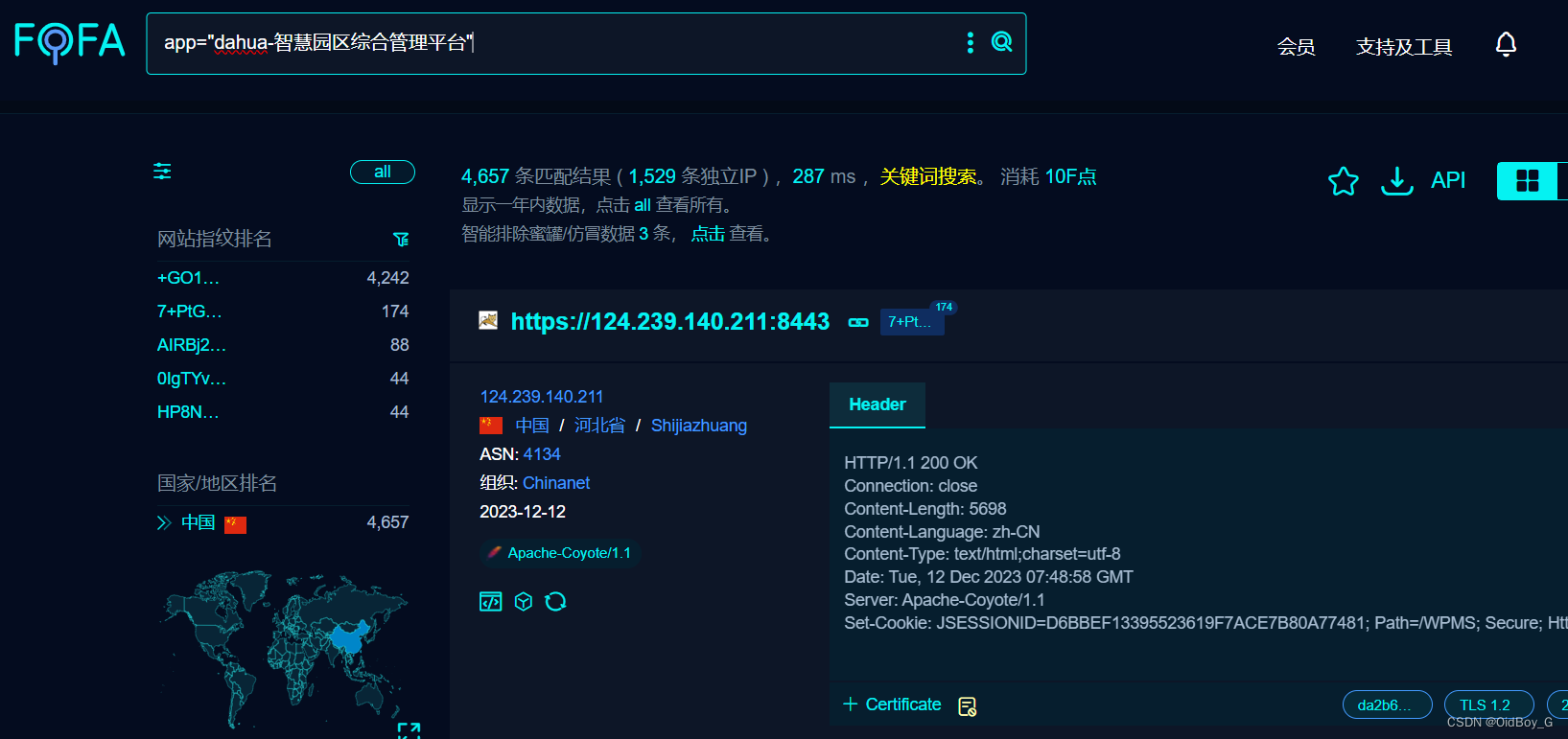Screen dimensions: 1568x739
Task: Click the da2b6... certificate tag
Action: tap(1387, 704)
